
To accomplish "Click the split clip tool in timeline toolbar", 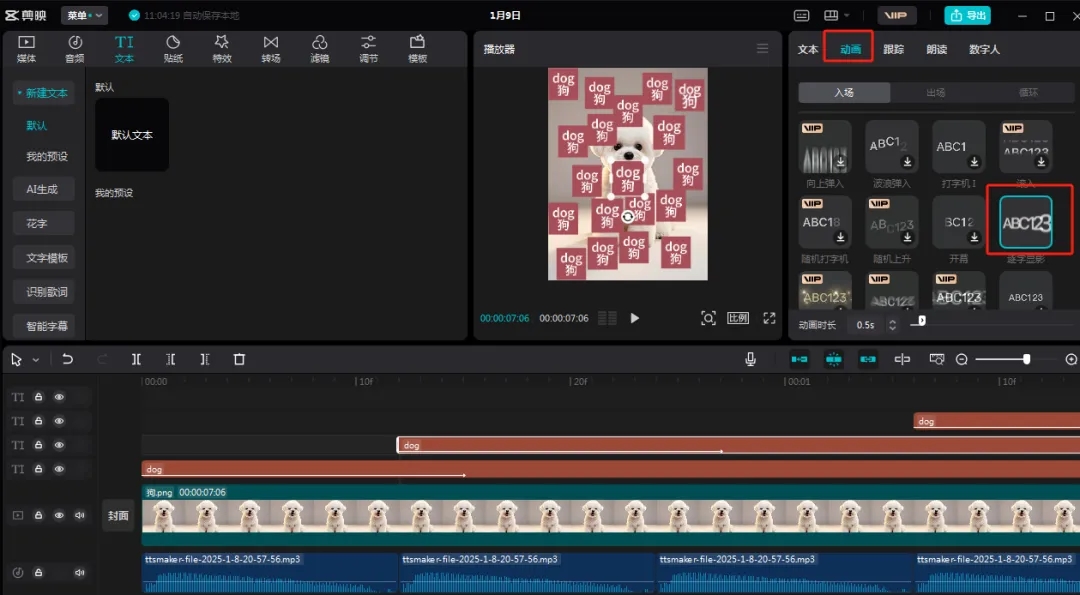I will click(x=136, y=359).
